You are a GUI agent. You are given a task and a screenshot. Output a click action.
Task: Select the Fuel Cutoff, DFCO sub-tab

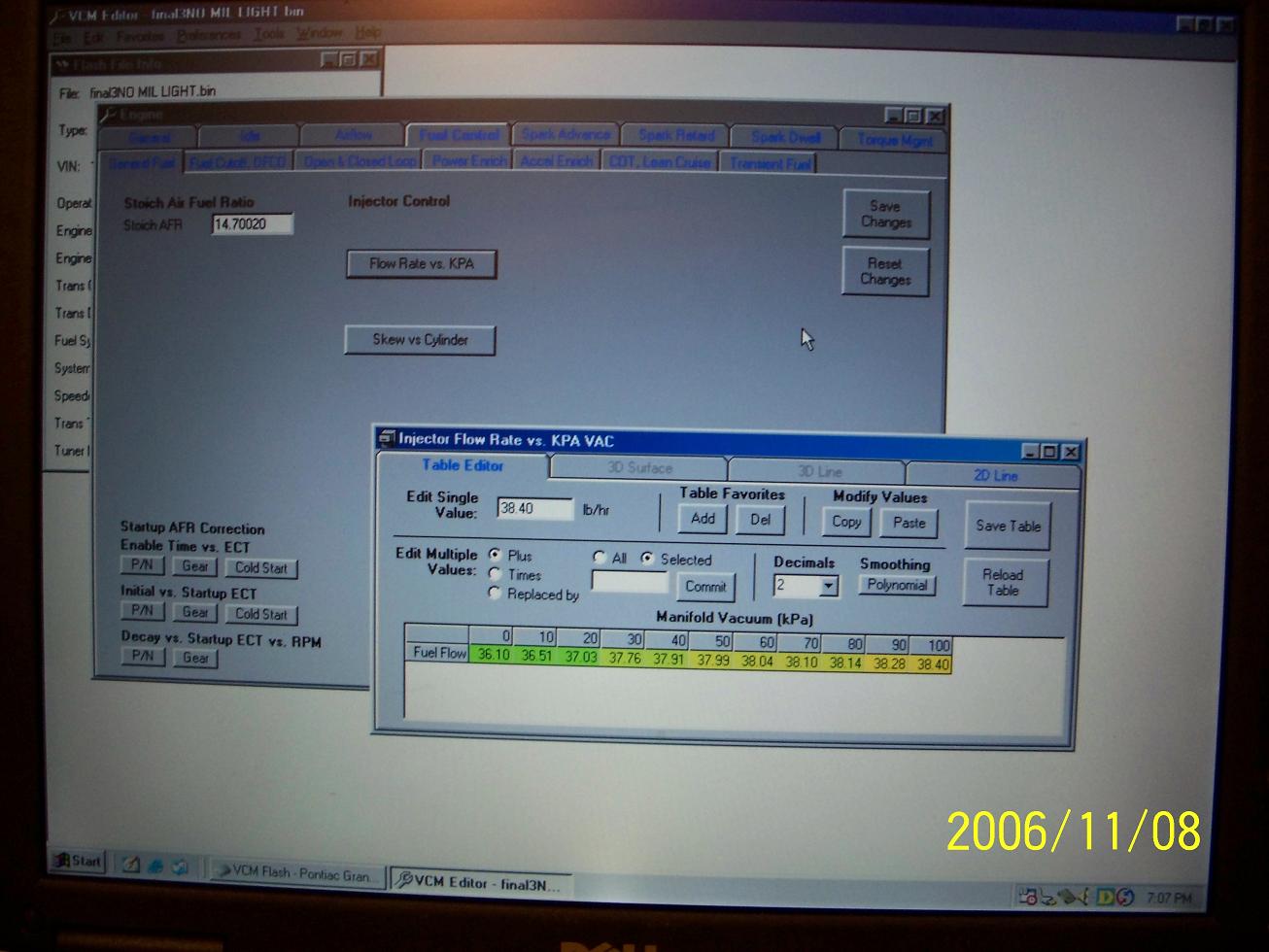237,162
